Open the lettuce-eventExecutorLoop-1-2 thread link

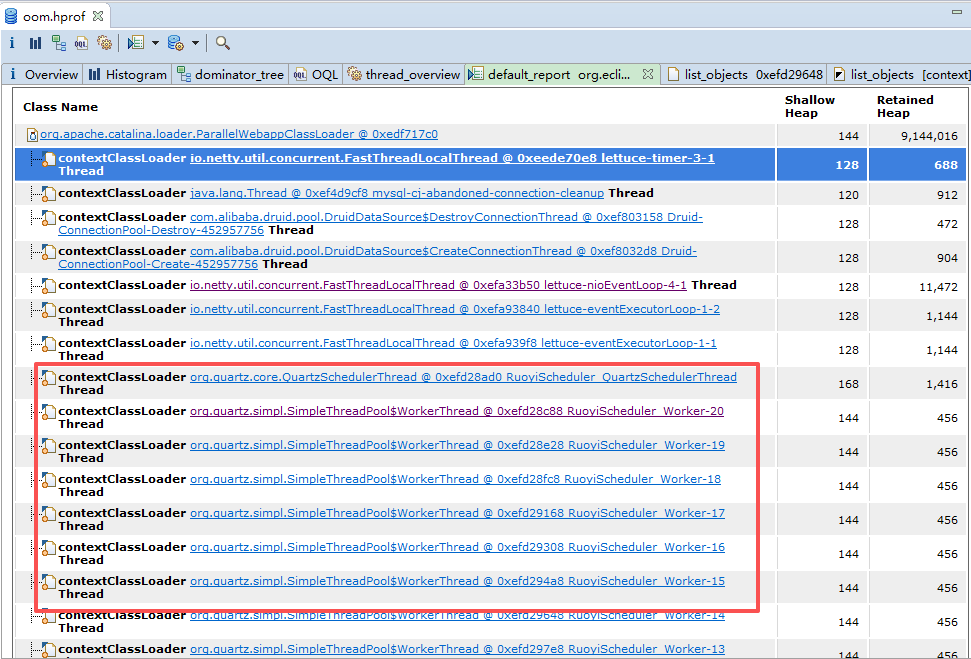455,308
